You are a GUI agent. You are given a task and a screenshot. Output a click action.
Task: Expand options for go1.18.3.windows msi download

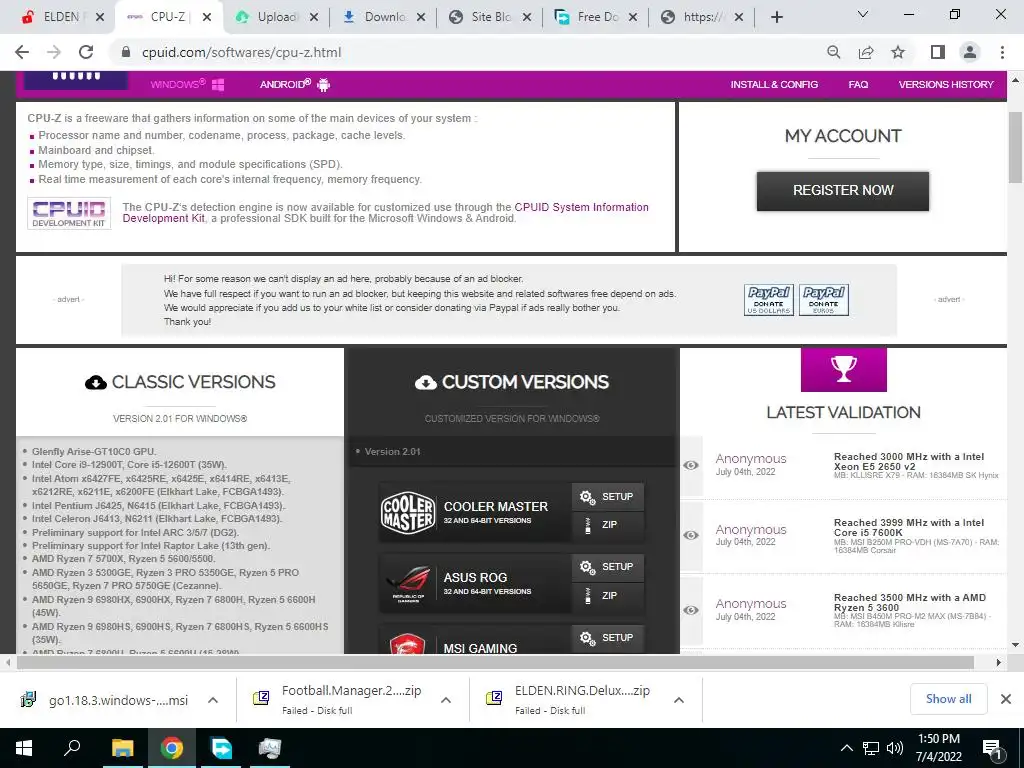pos(213,700)
